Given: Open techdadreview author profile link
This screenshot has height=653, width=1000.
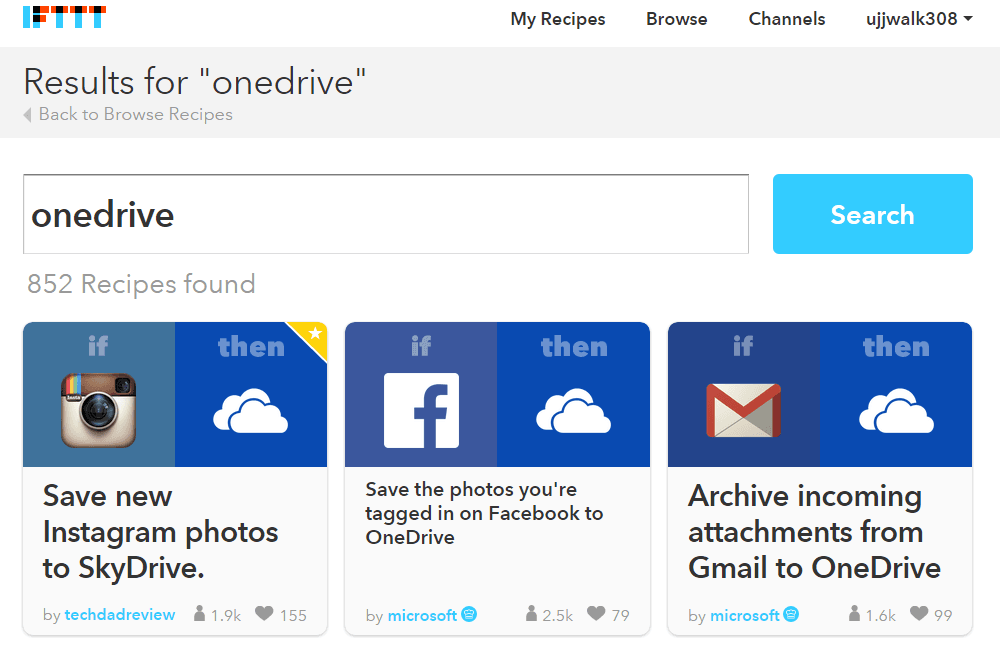Looking at the screenshot, I should (120, 615).
